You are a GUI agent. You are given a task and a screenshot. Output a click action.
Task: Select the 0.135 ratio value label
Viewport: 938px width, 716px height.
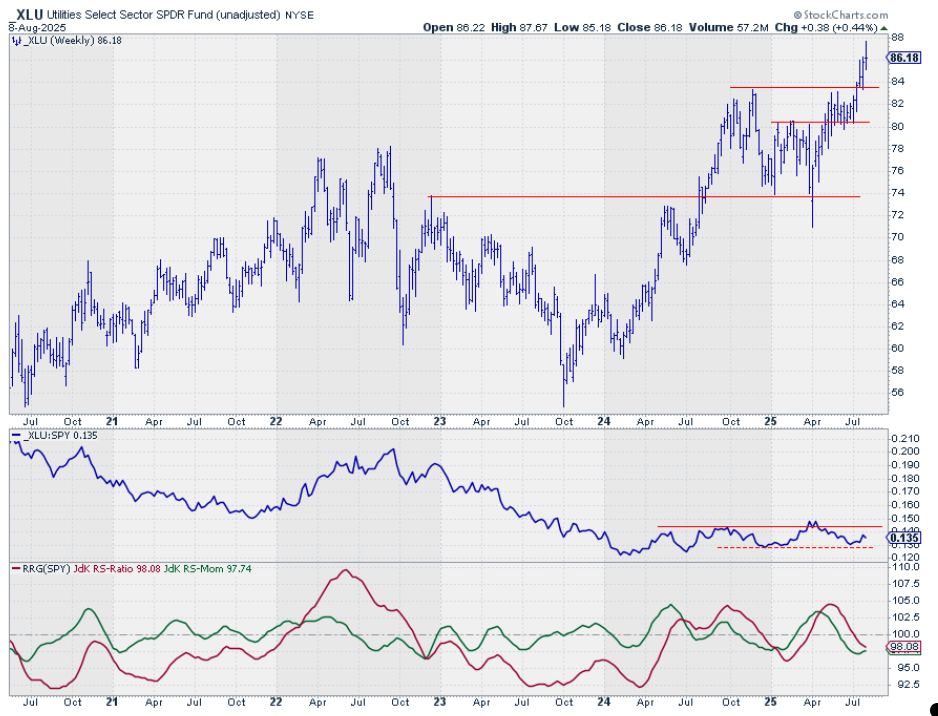pos(903,537)
